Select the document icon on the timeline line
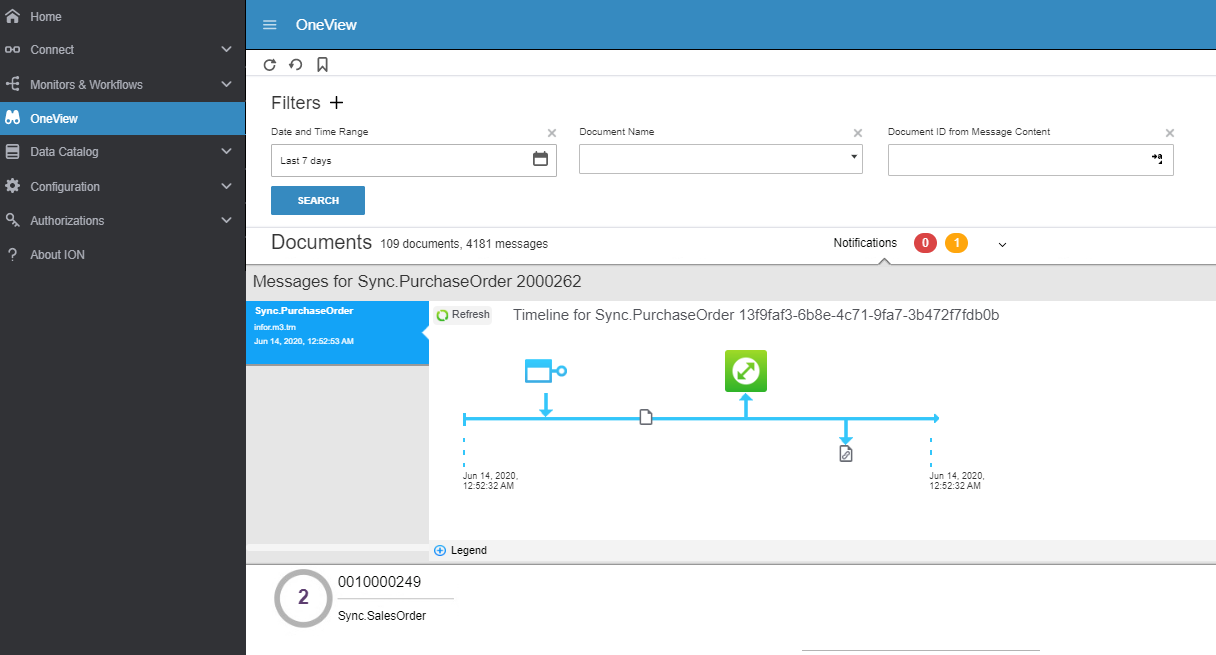The width and height of the screenshot is (1216, 655). click(x=645, y=417)
